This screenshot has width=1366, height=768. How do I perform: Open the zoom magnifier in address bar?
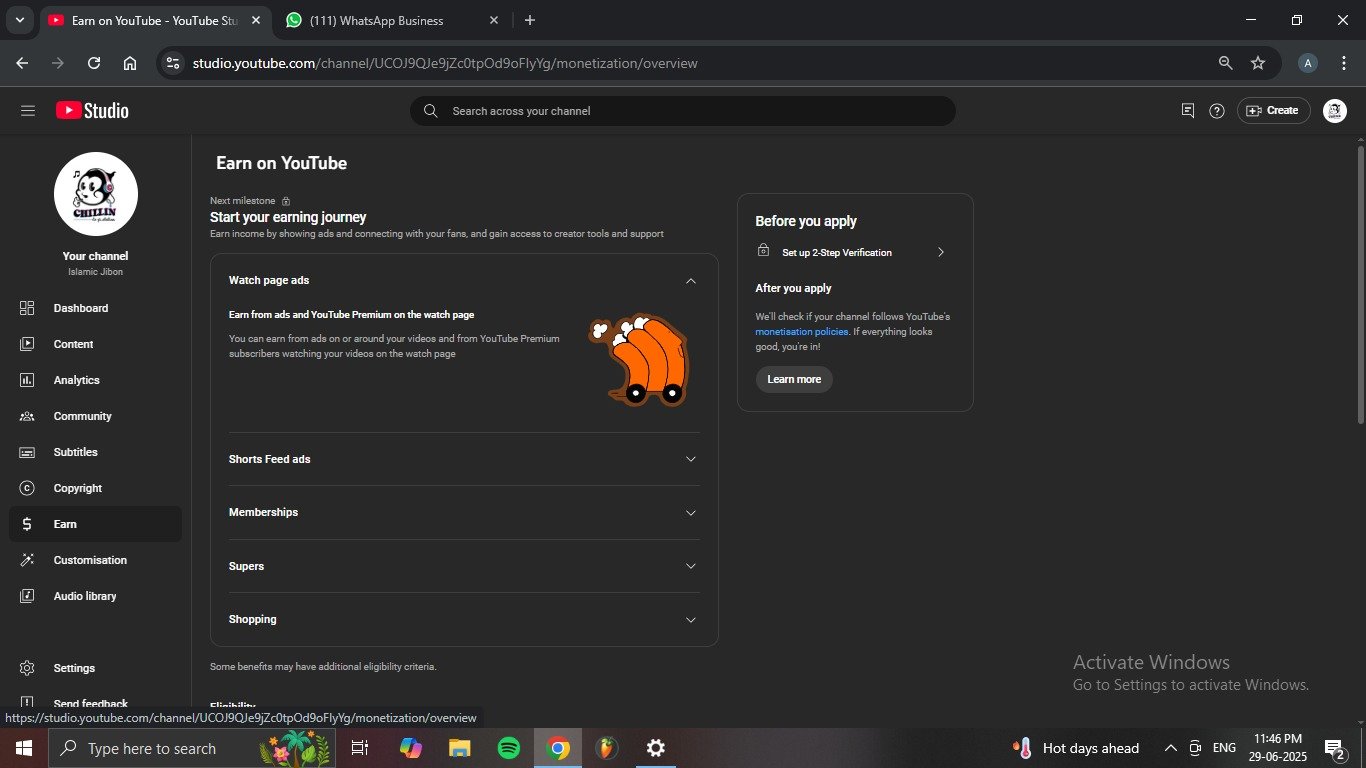[1225, 63]
